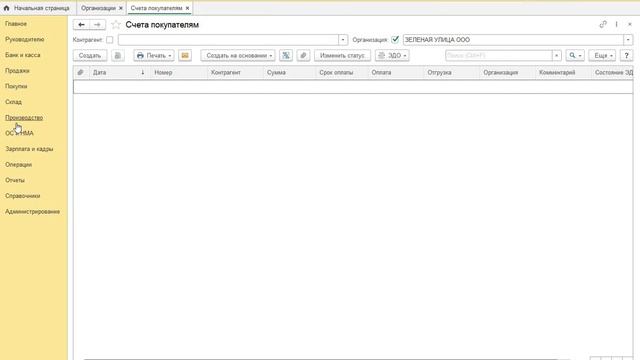Image resolution: width=640 pixels, height=360 pixels.
Task: Click the search box Поиск (Ctrl+F)
Action: [499, 56]
